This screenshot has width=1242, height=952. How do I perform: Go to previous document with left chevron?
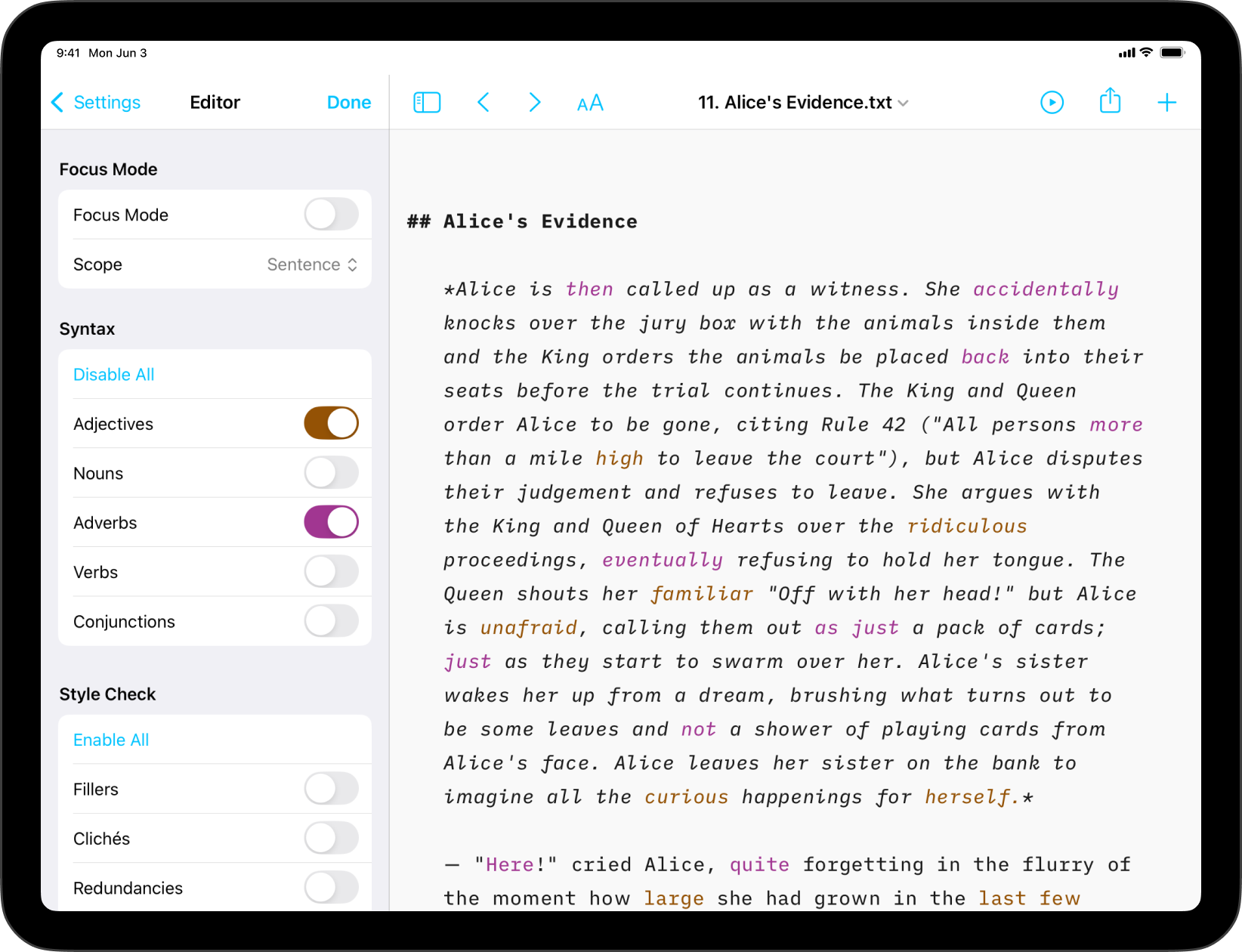pyautogui.click(x=484, y=103)
